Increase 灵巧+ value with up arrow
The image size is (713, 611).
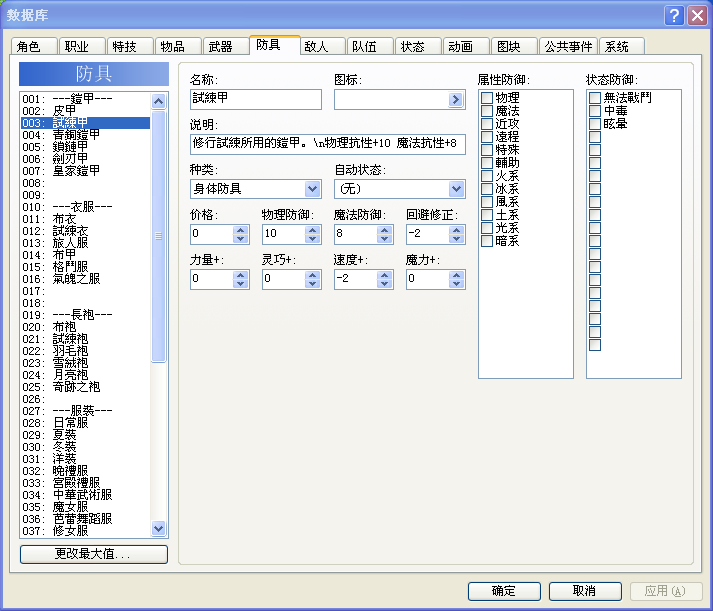click(x=312, y=275)
